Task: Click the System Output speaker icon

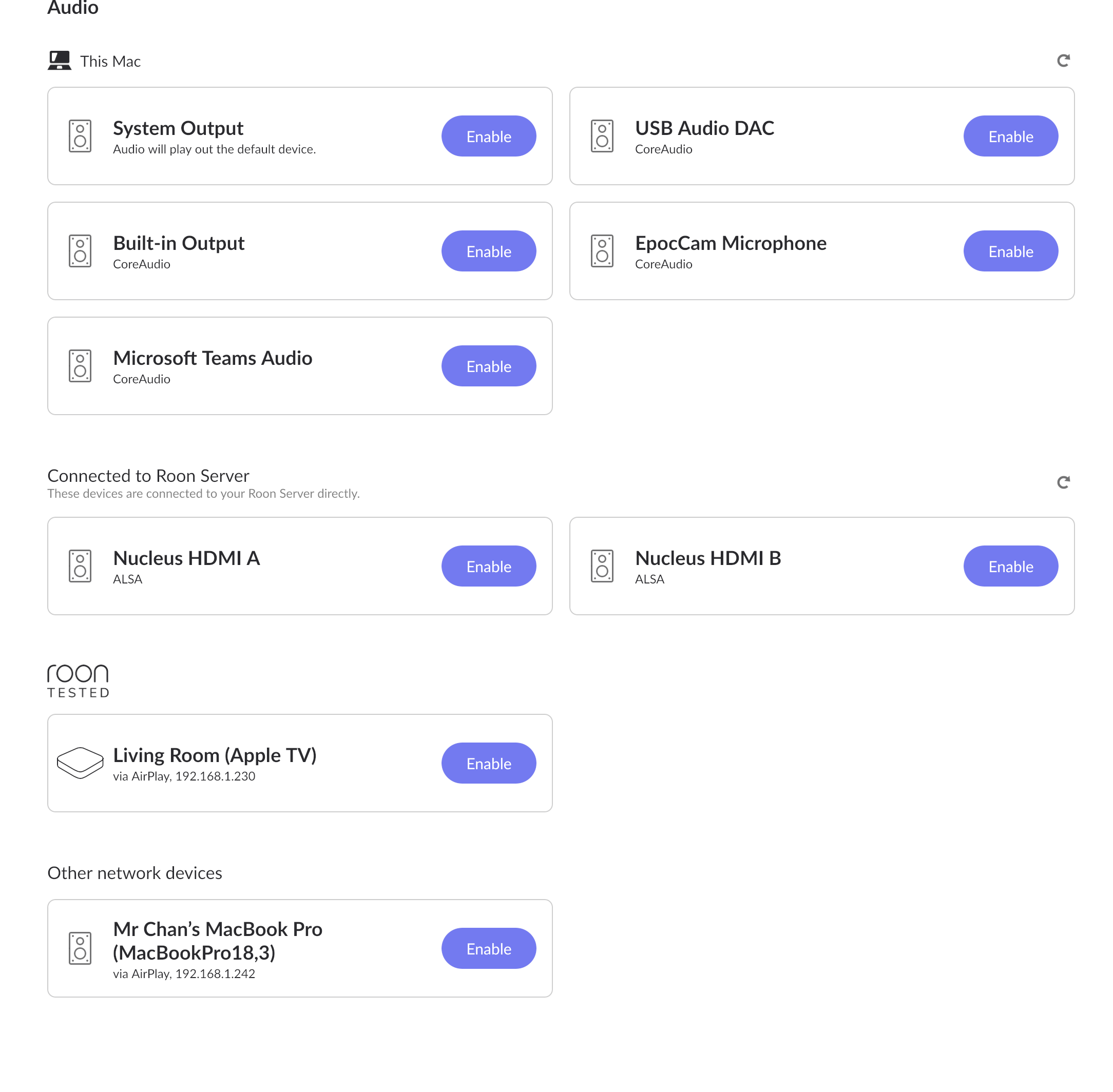Action: pos(80,136)
